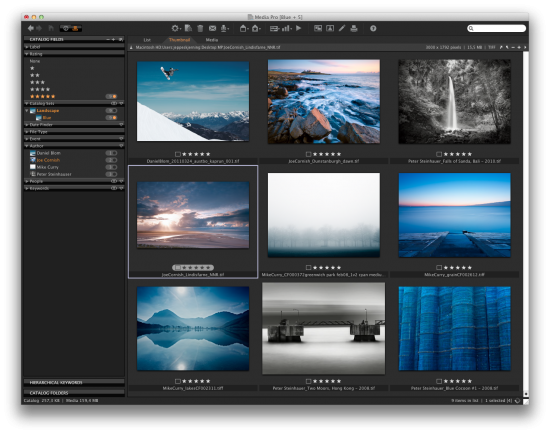Screen dimensions: 550x434
Task: Click the portrait image icon in toolbar
Action: 330,28
